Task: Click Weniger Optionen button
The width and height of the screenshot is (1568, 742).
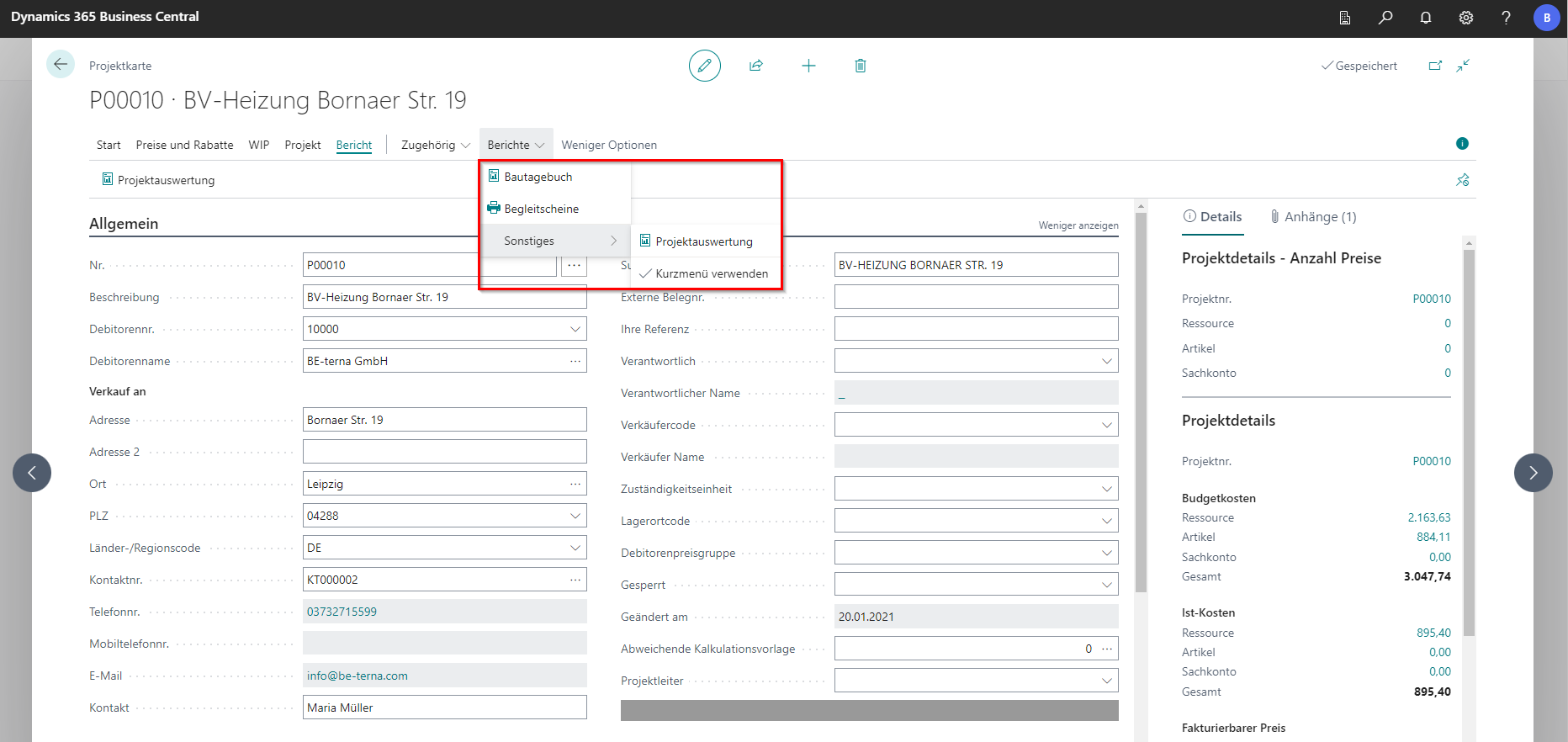Action: [x=609, y=145]
